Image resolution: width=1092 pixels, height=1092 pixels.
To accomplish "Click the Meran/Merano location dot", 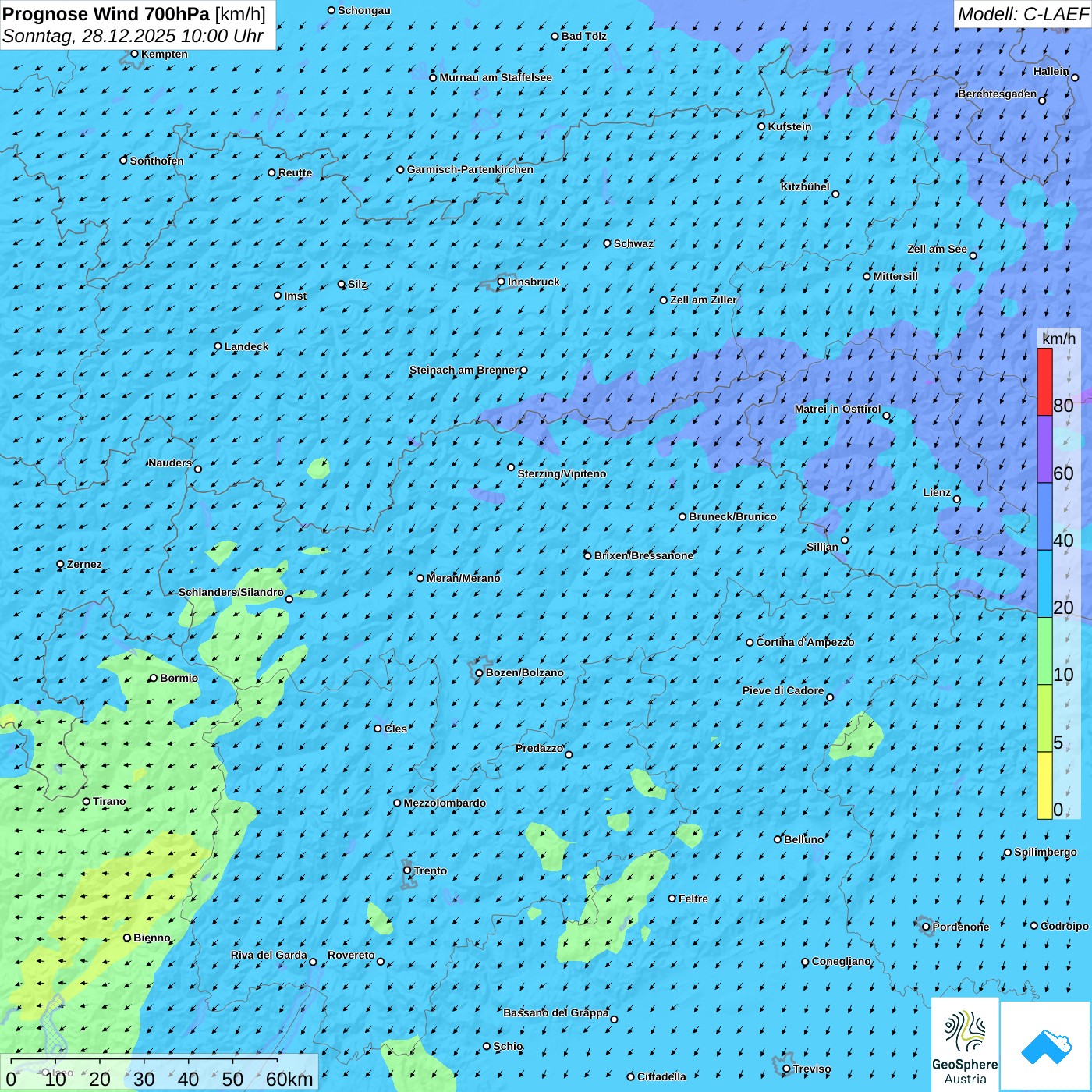I will 420,578.
